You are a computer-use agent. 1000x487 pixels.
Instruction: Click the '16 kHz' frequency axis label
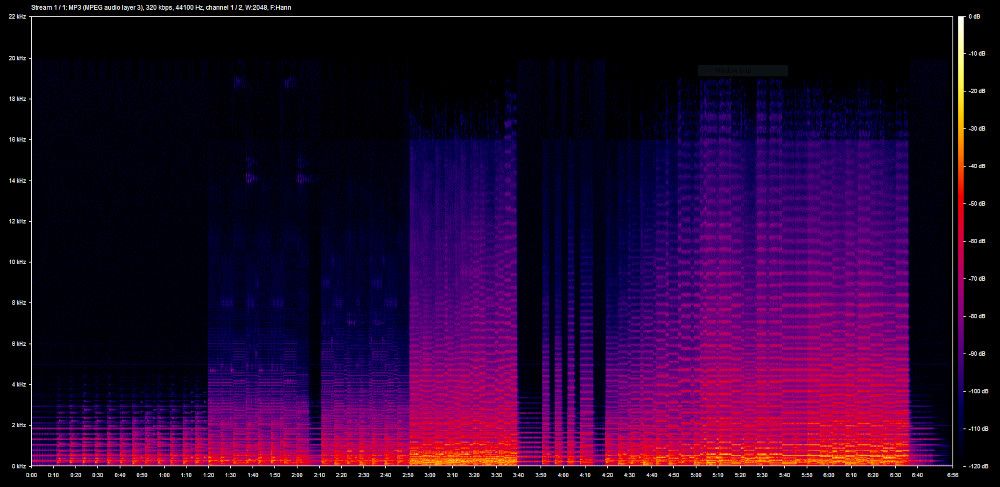[x=17, y=140]
